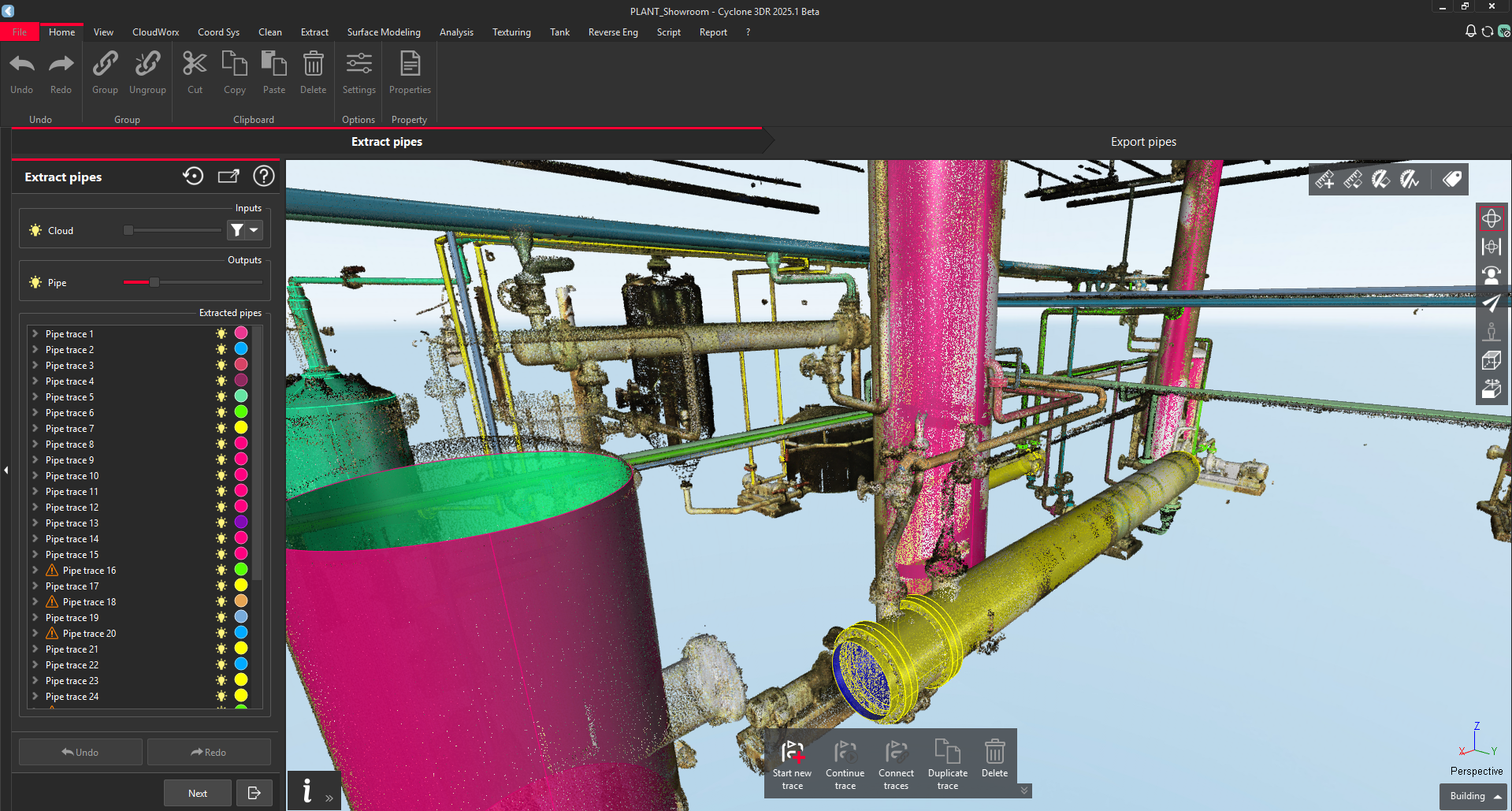This screenshot has width=1512, height=811.
Task: Select Pipe trace 16 in the list
Action: (89, 571)
